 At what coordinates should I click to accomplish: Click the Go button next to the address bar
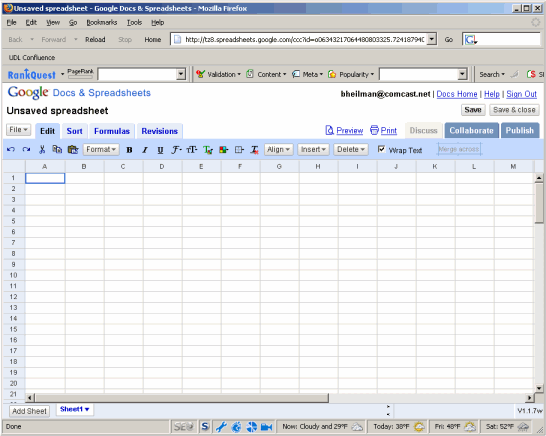pyautogui.click(x=448, y=40)
